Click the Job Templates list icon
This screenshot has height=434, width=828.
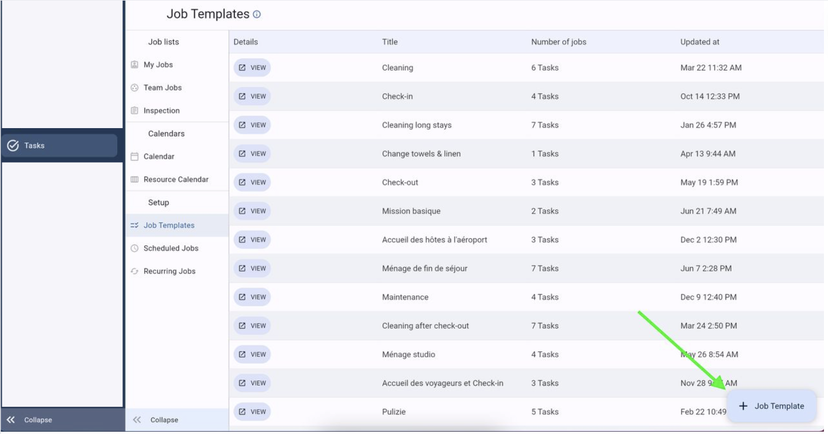134,225
